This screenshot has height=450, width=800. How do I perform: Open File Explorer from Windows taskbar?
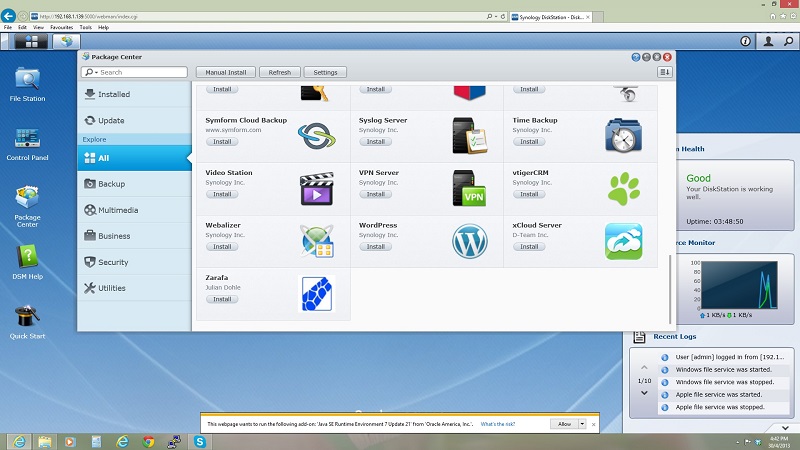point(44,441)
